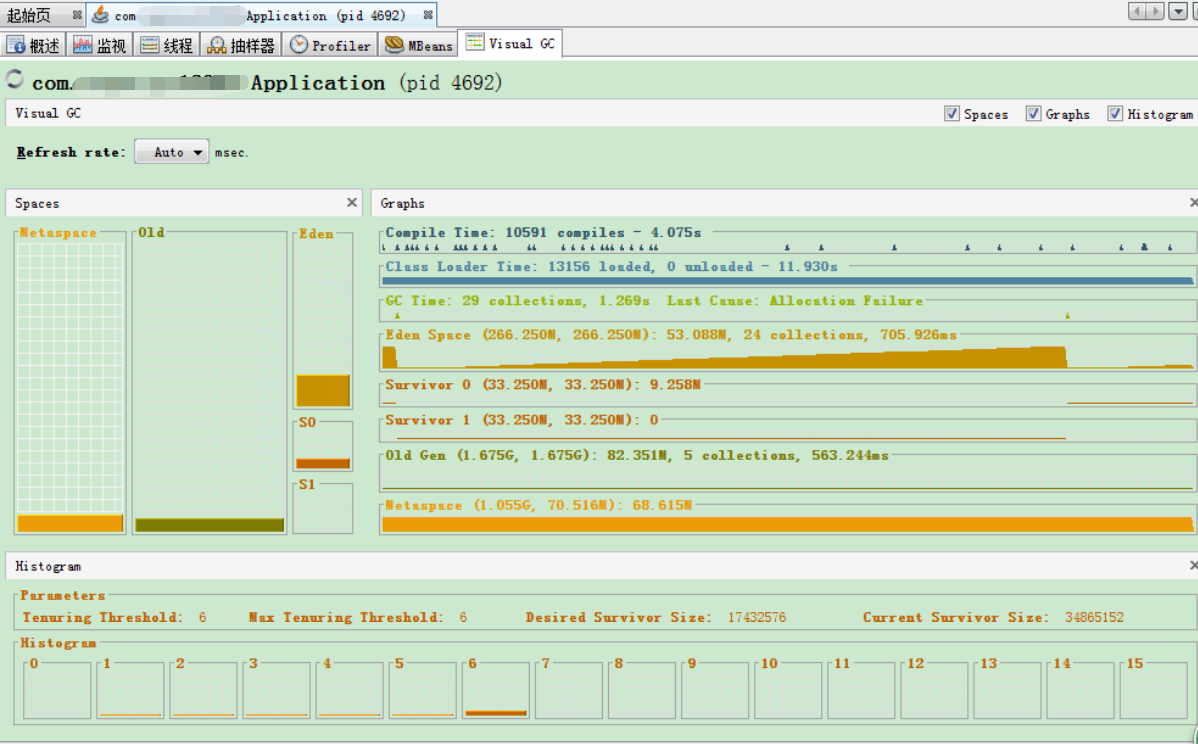Open the Refresh rate Auto dropdown

172,152
